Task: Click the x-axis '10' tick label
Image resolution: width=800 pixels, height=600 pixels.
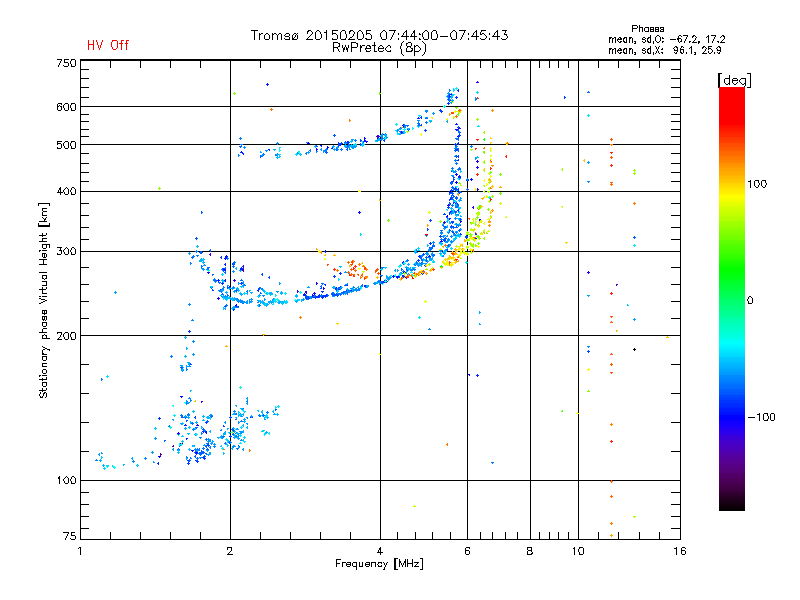Action: pyautogui.click(x=578, y=551)
